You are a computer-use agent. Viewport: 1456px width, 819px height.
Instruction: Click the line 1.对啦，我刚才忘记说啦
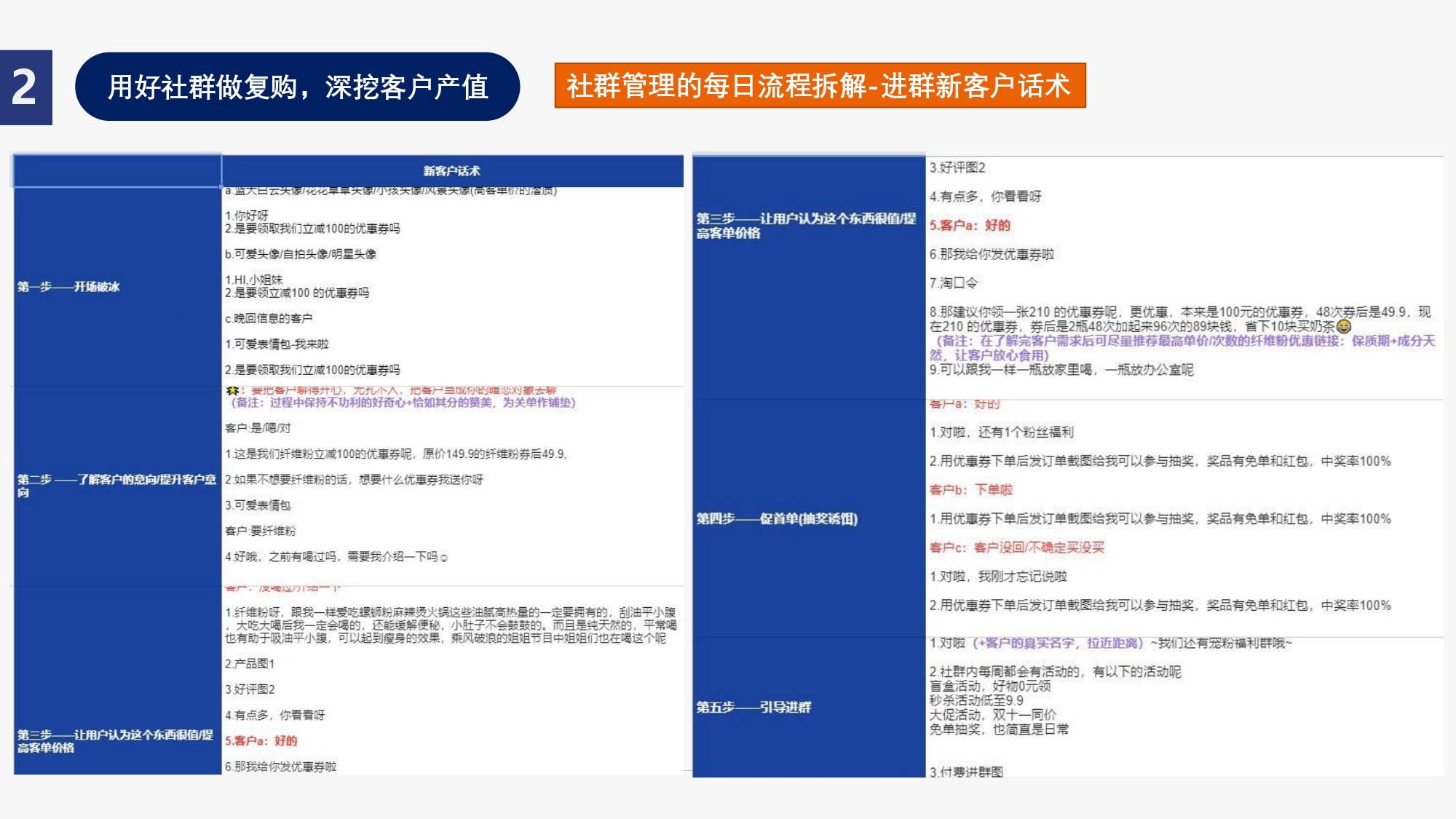click(997, 577)
